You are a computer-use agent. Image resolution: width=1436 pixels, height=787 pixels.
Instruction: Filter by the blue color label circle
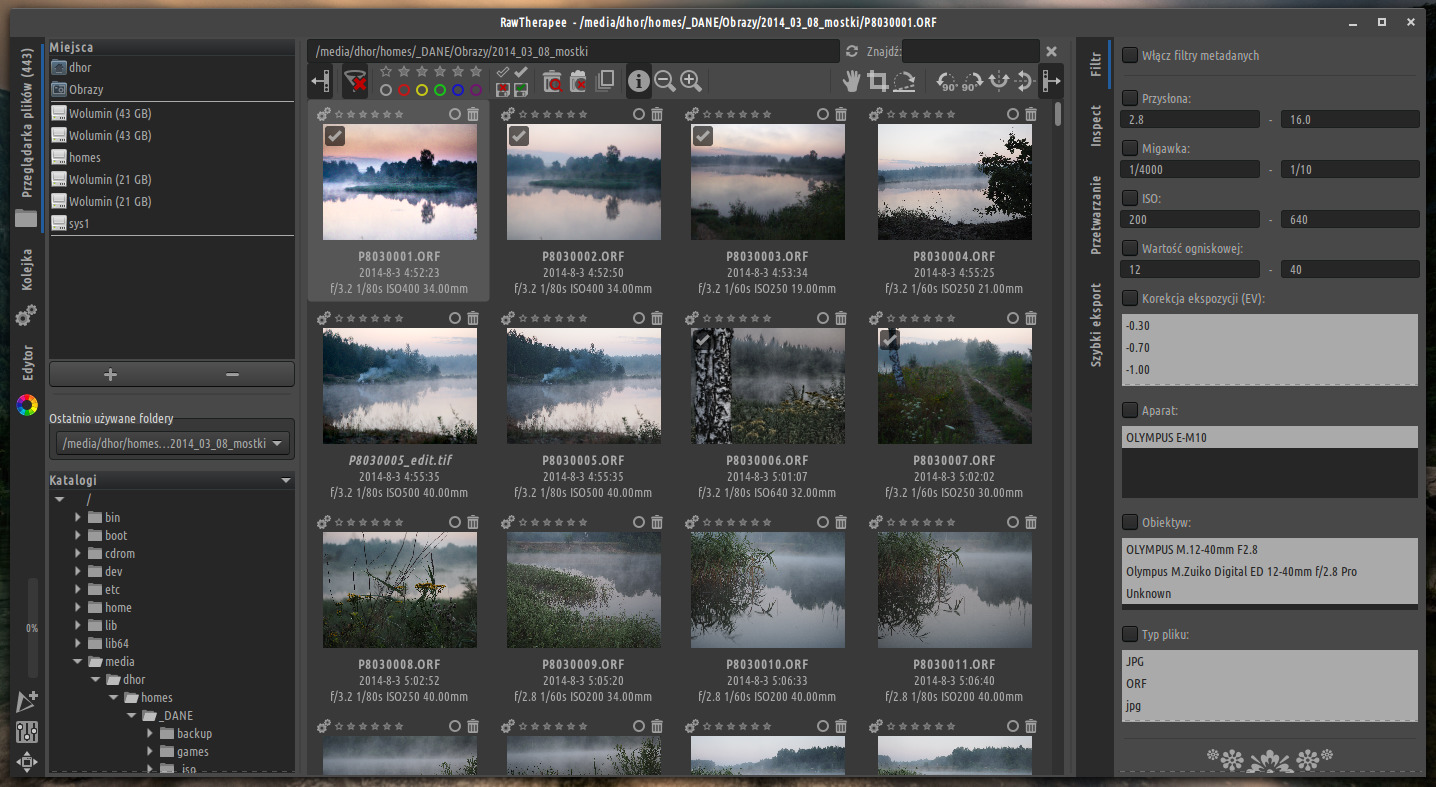(458, 90)
